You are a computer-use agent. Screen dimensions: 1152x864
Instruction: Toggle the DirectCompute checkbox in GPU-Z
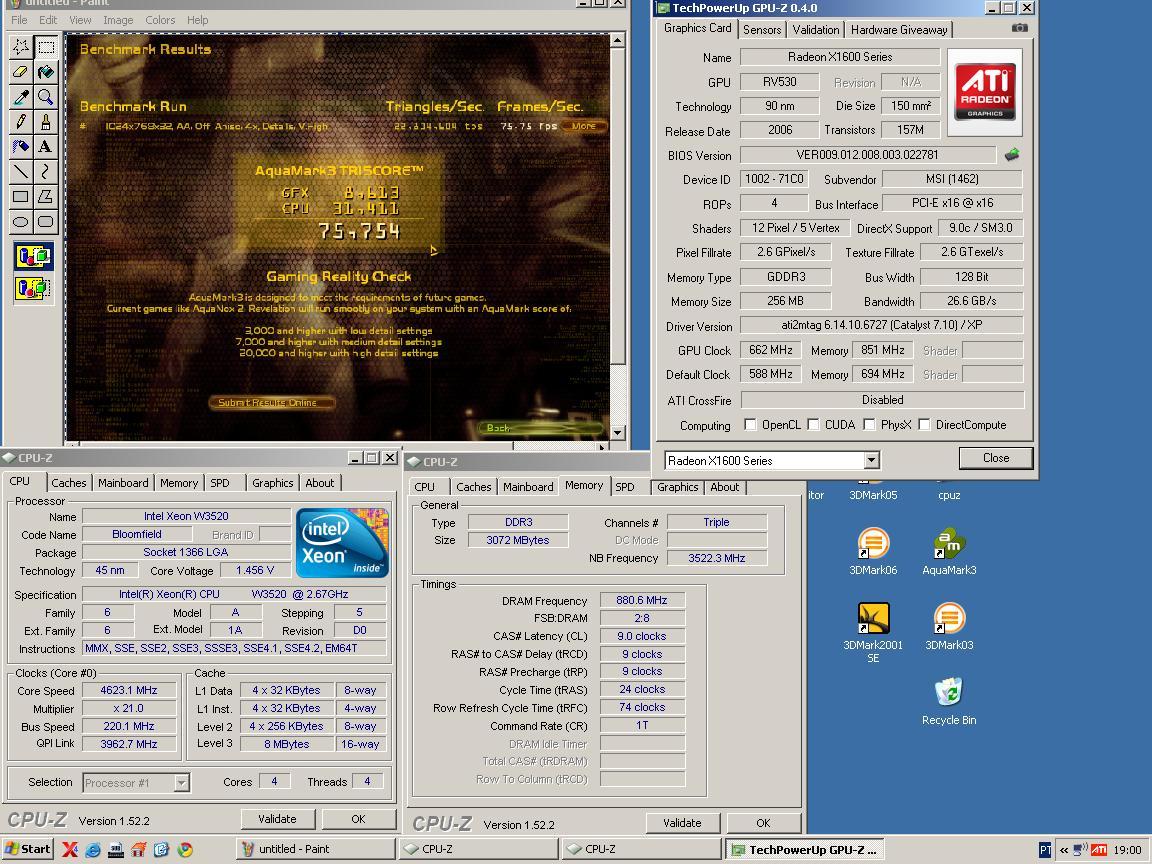(924, 425)
